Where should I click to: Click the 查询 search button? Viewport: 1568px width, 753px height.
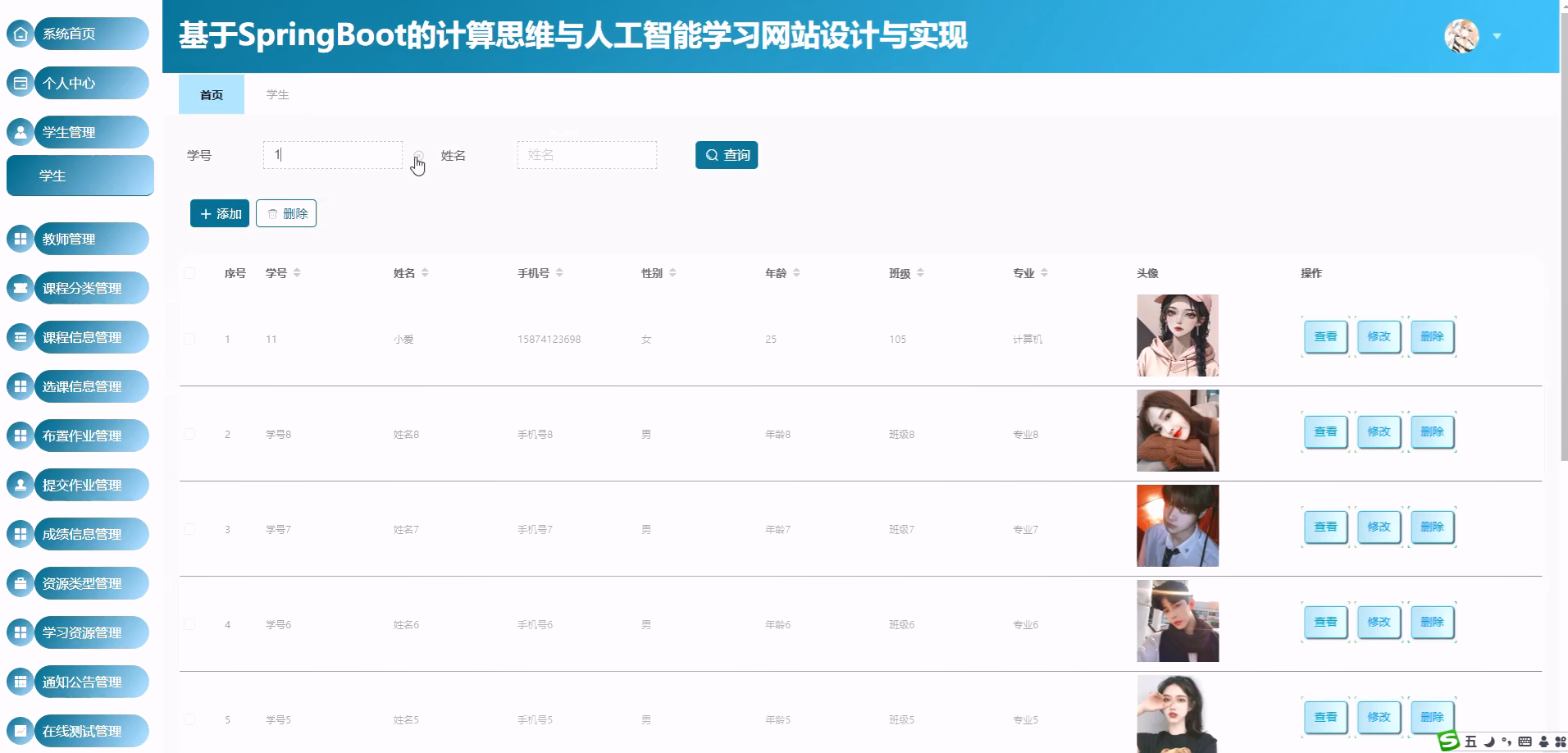pyautogui.click(x=727, y=155)
